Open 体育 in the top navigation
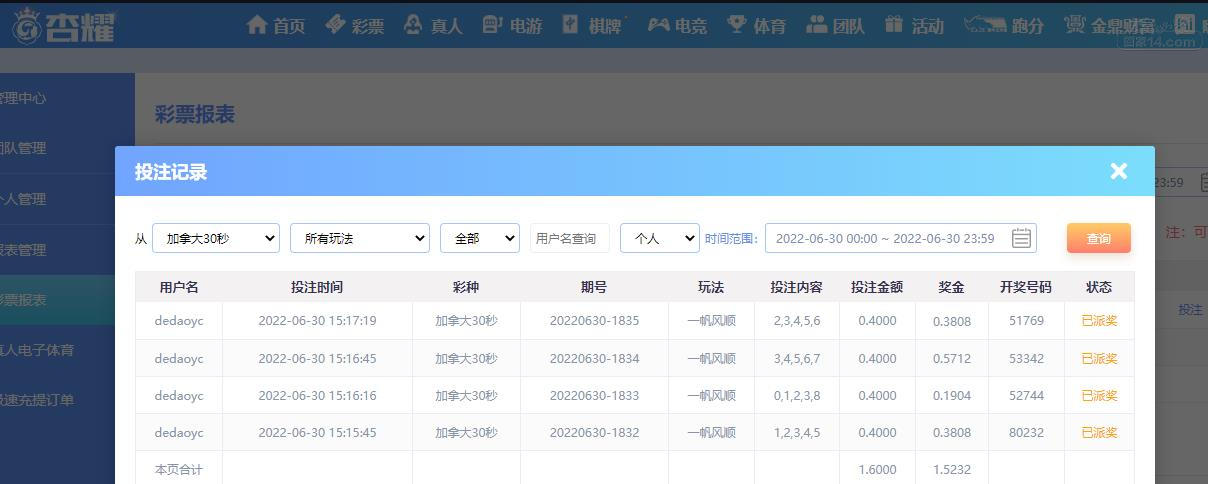The width and height of the screenshot is (1208, 484). pyautogui.click(x=769, y=26)
